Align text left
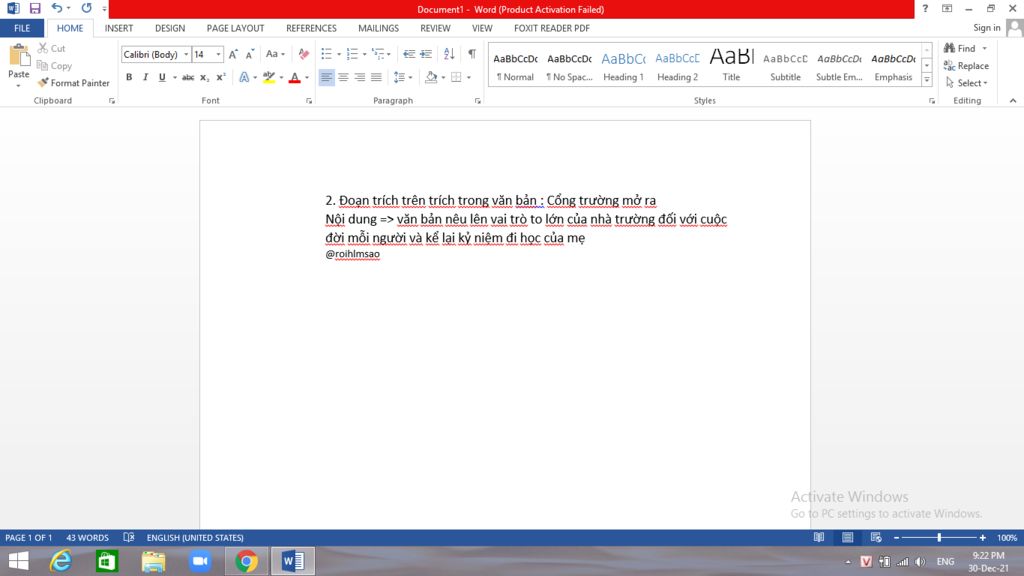1024x576 pixels. click(326, 77)
